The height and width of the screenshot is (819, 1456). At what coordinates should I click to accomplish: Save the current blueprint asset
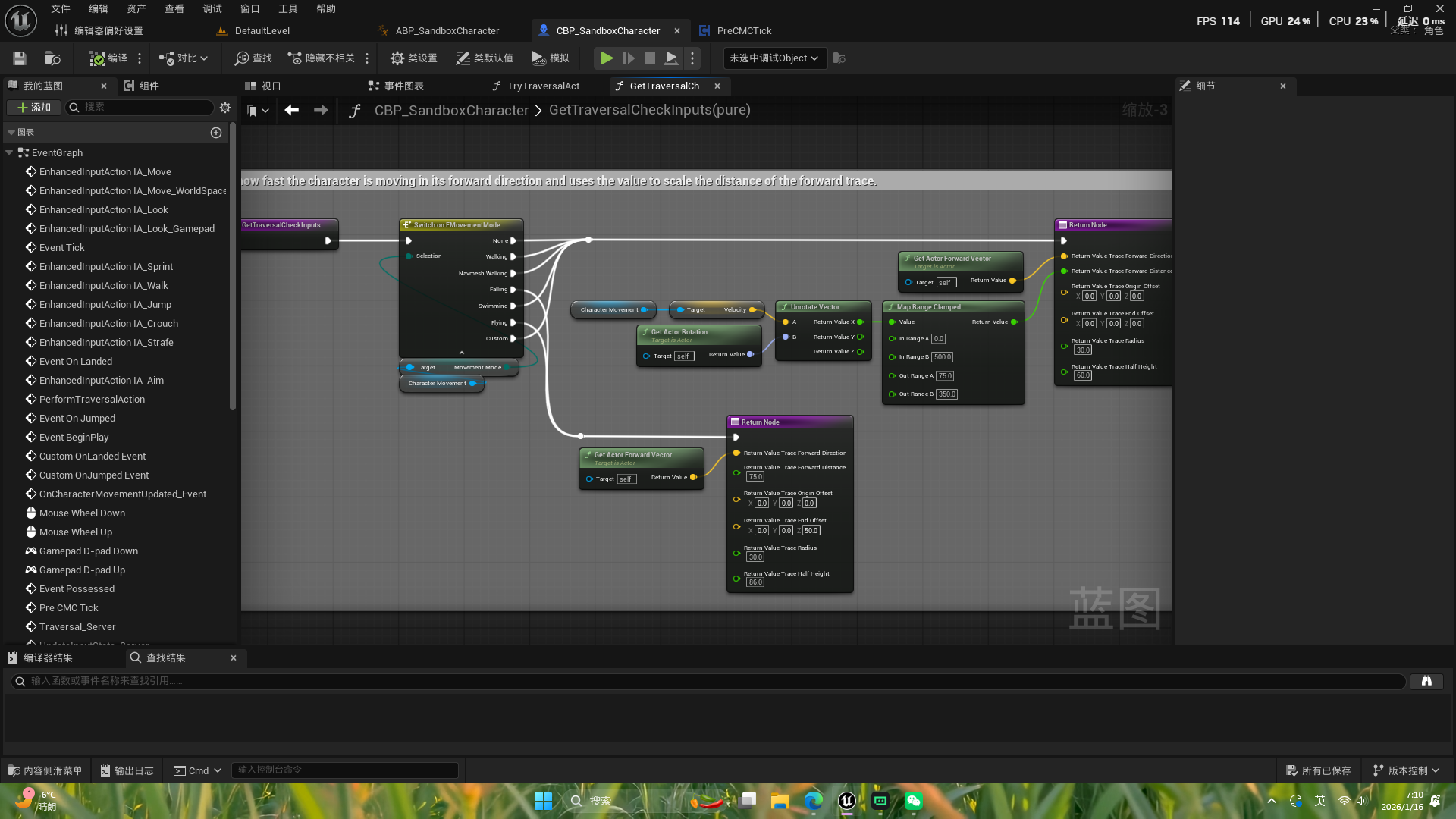(x=20, y=58)
